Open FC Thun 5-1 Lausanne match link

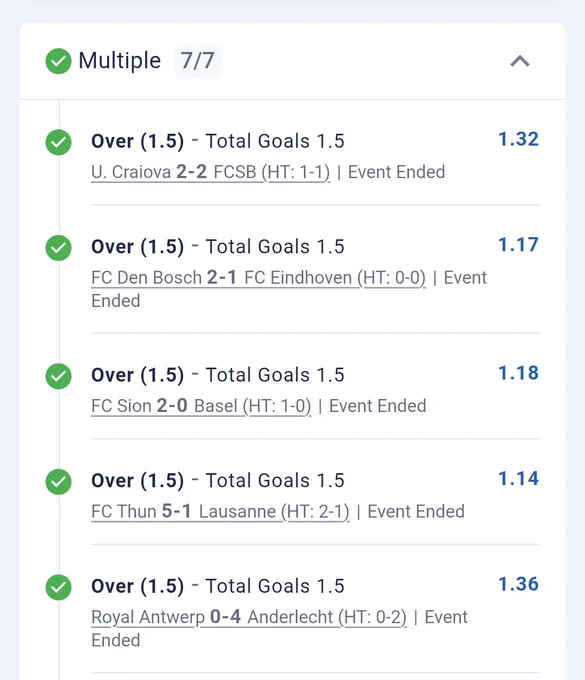[220, 511]
